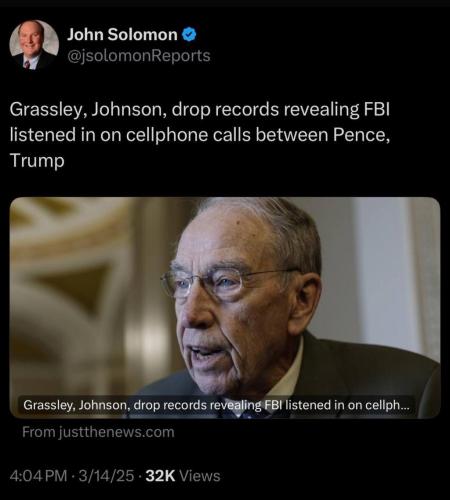The width and height of the screenshot is (450, 500).
Task: View the 32K view count
Action: click(160, 476)
